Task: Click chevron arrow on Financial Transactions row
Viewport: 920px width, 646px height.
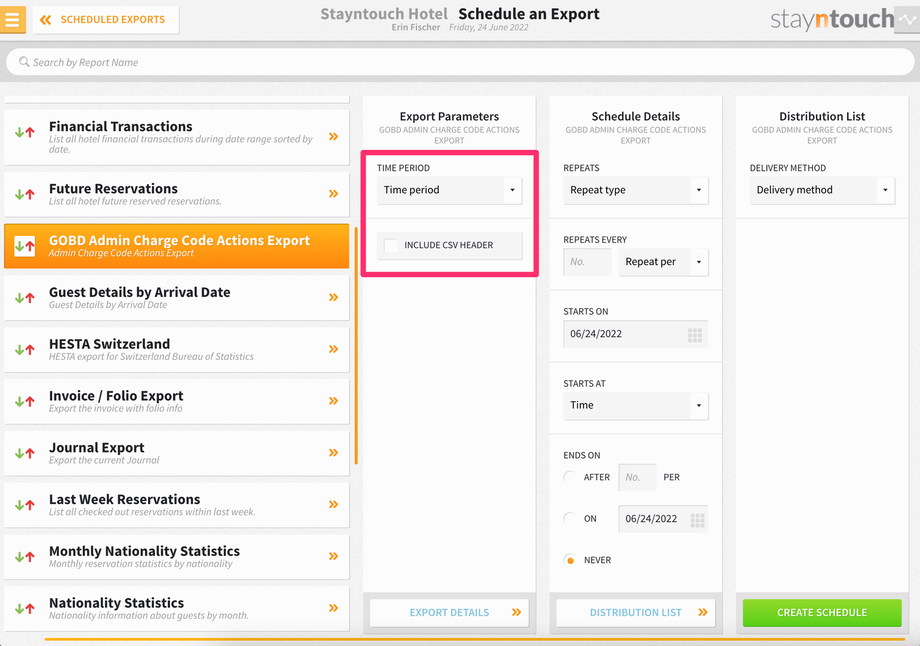Action: coord(333,137)
